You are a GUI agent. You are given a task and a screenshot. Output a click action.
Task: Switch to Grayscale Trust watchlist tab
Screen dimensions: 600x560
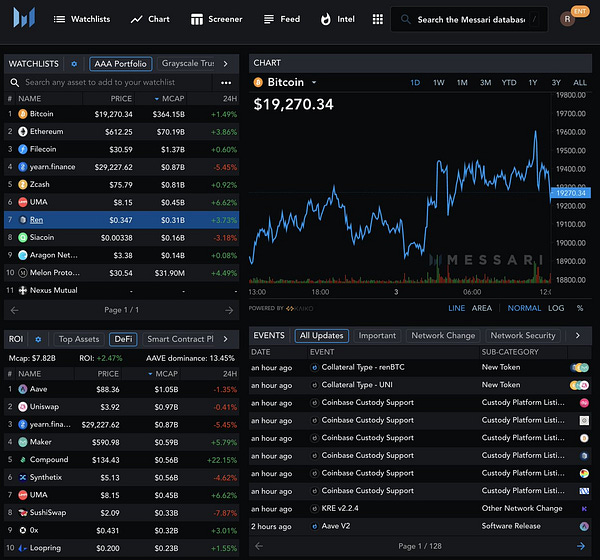[188, 64]
